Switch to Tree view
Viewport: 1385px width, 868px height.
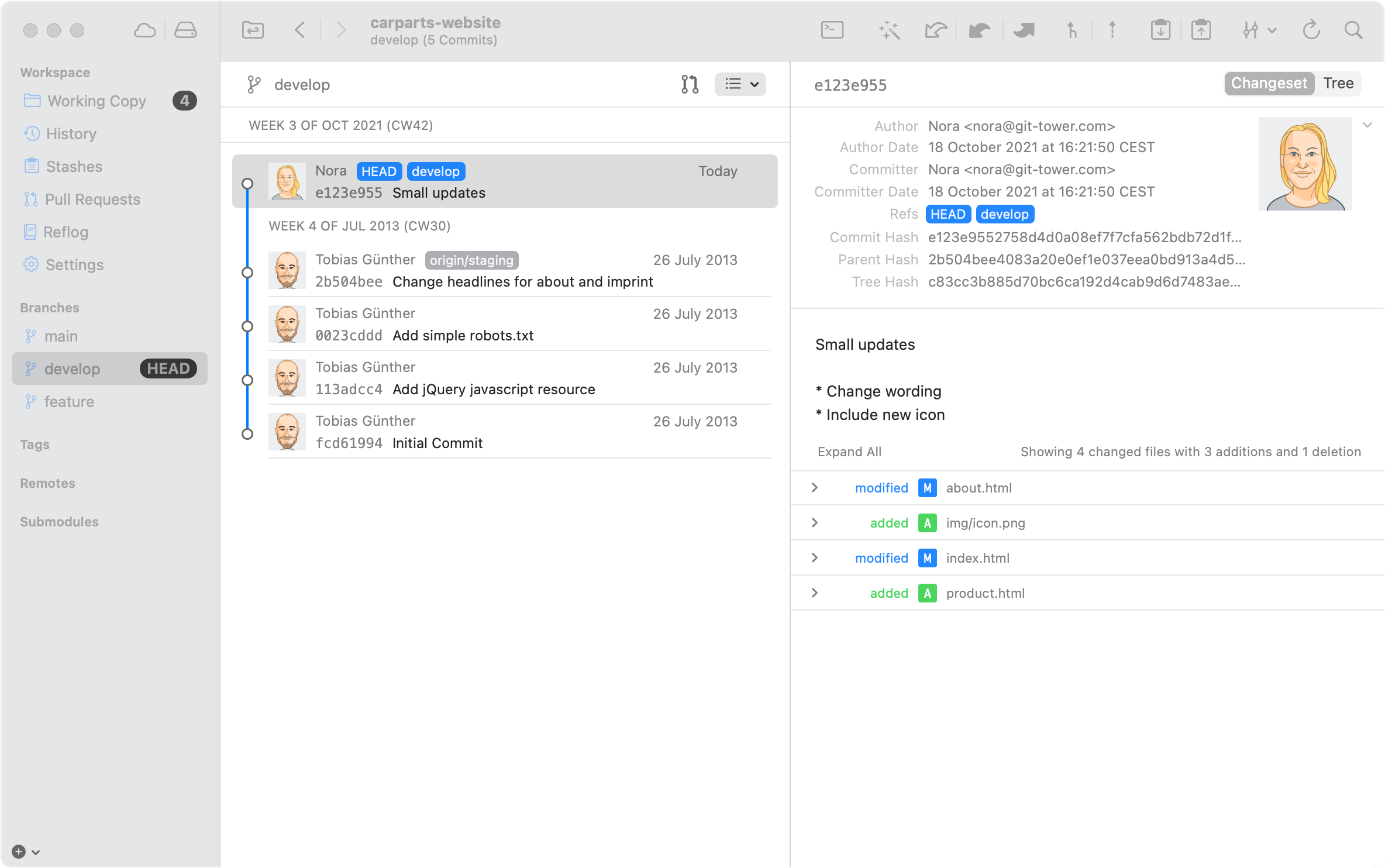(x=1338, y=84)
